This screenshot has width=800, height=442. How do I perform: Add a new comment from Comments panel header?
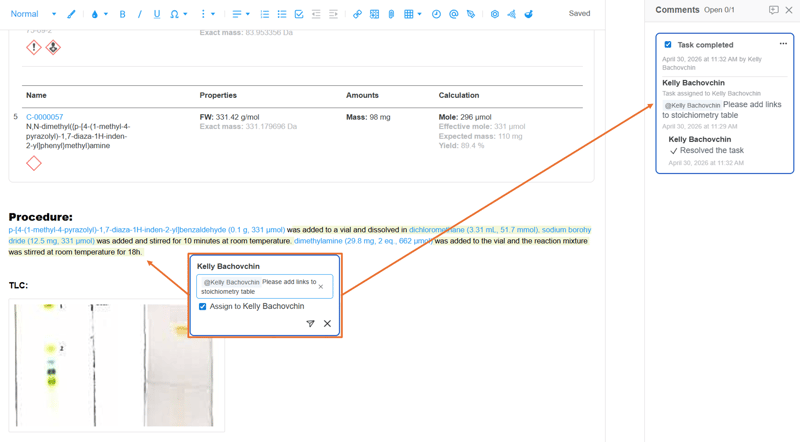[773, 10]
